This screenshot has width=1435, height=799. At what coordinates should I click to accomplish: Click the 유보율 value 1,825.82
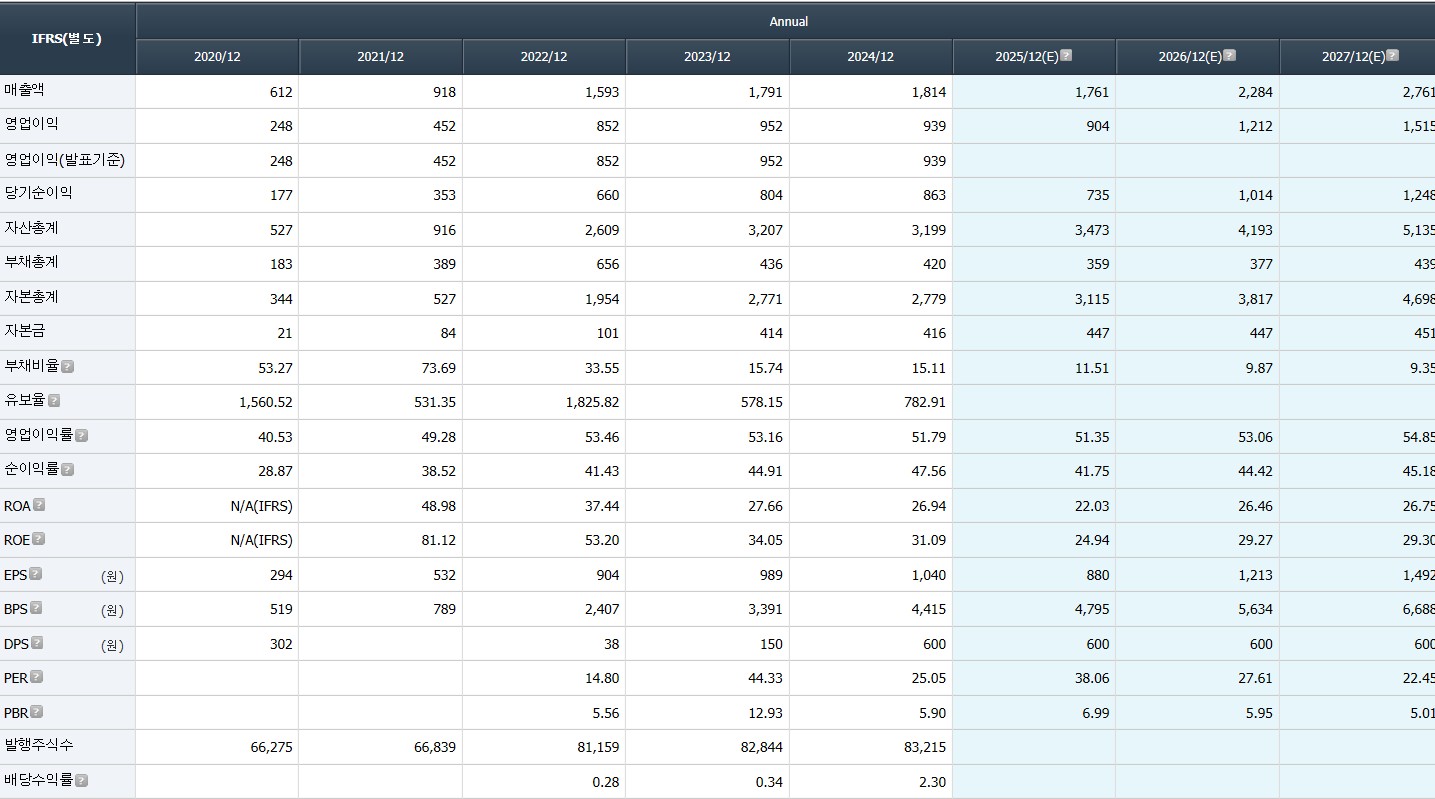590,402
